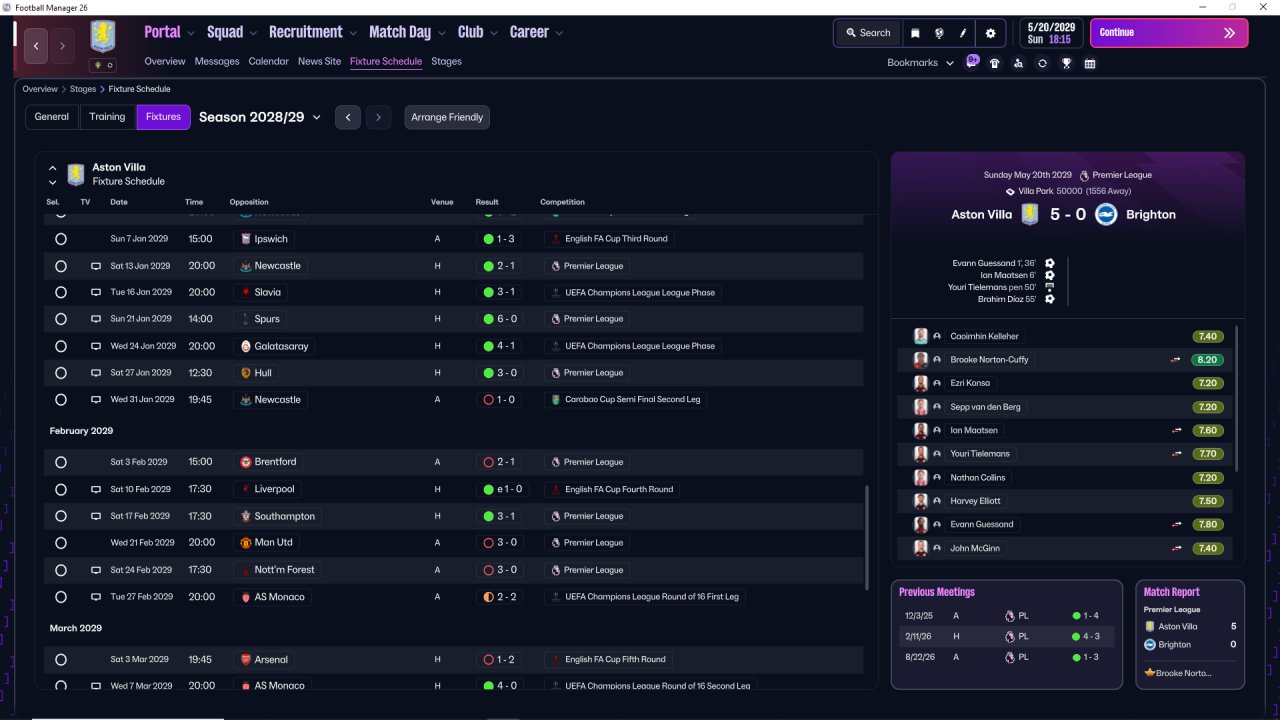Click the pencil notes icon

point(963,33)
